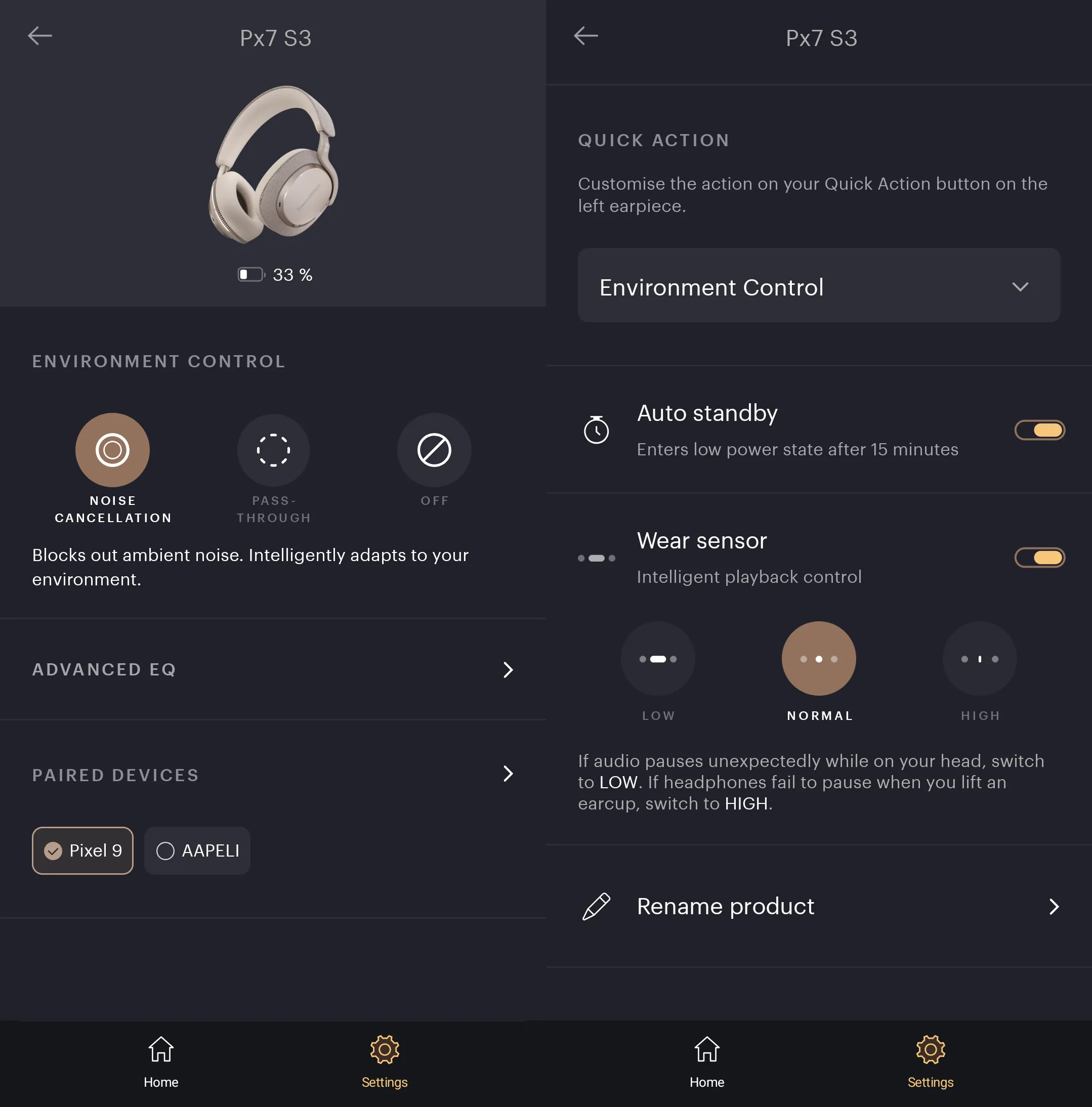The height and width of the screenshot is (1107, 1092).
Task: Select the Pass-Through mode icon
Action: click(273, 450)
